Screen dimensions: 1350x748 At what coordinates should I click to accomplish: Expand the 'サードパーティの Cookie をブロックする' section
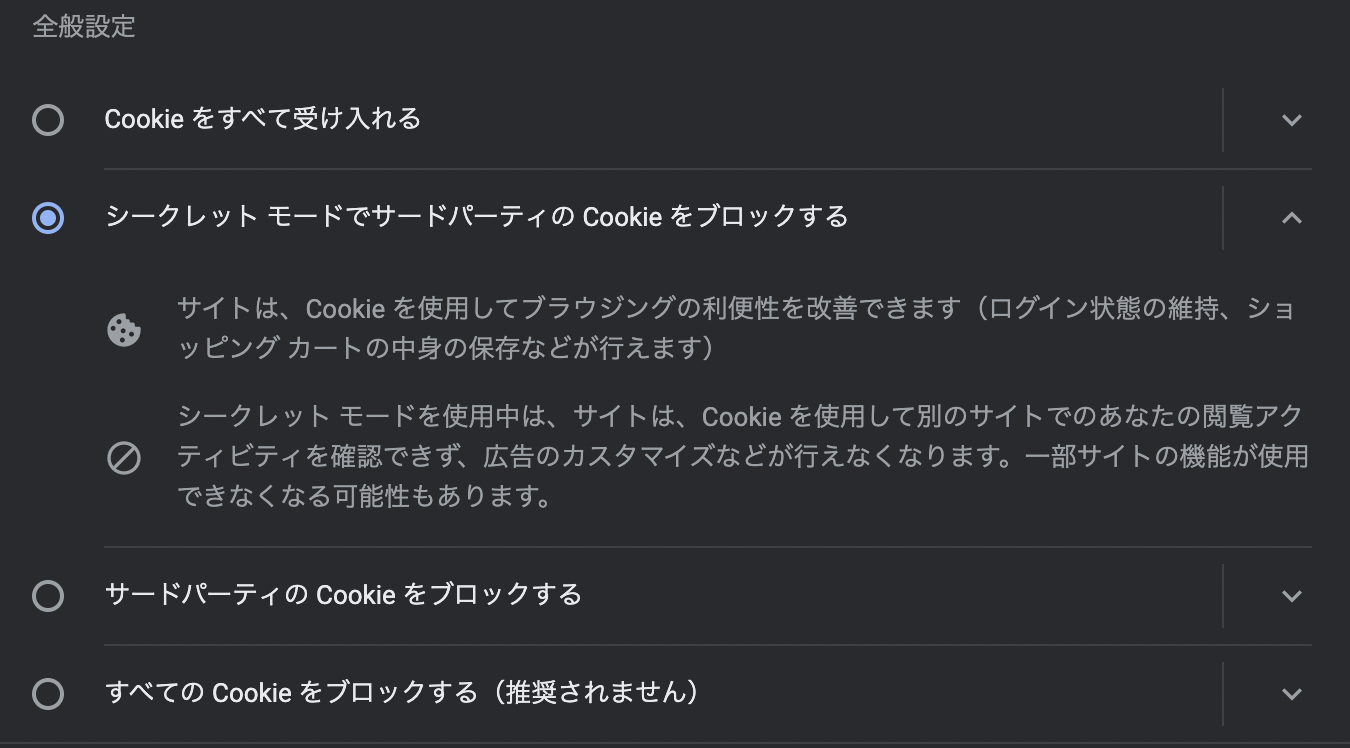pyautogui.click(x=1292, y=594)
